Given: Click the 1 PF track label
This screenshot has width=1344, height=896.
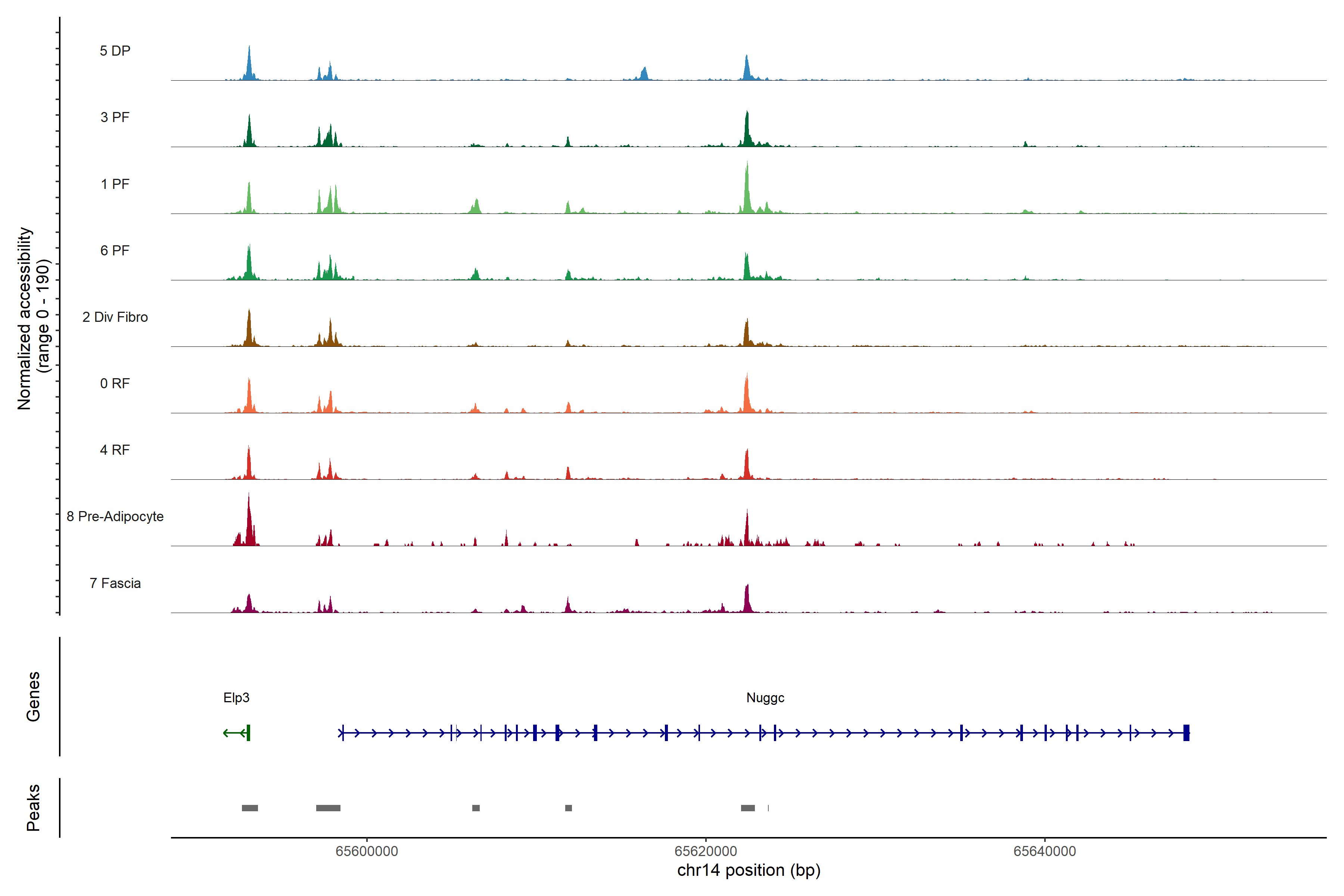Looking at the screenshot, I should pyautogui.click(x=115, y=184).
